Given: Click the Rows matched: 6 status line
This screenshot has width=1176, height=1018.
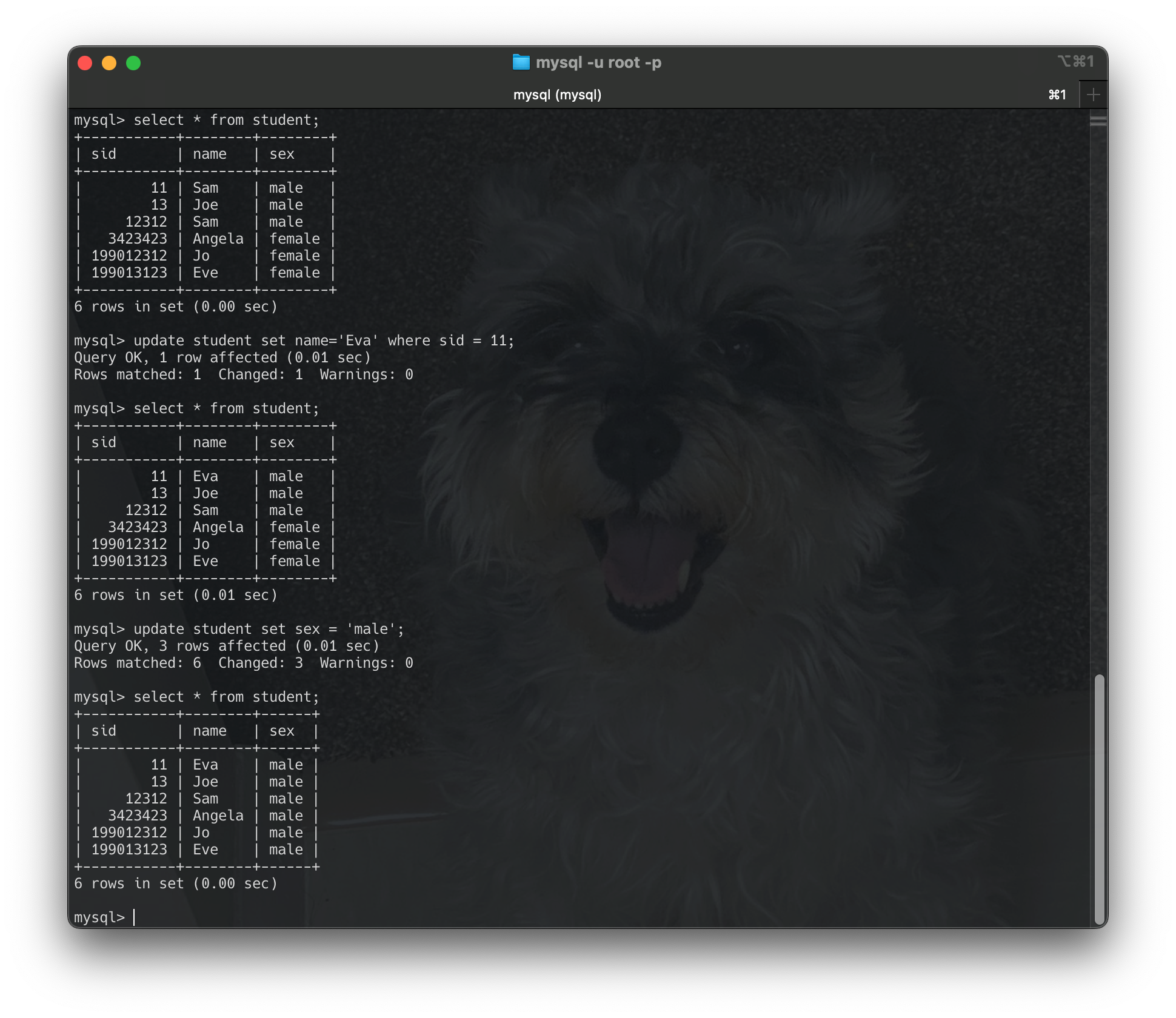Looking at the screenshot, I should tap(244, 662).
